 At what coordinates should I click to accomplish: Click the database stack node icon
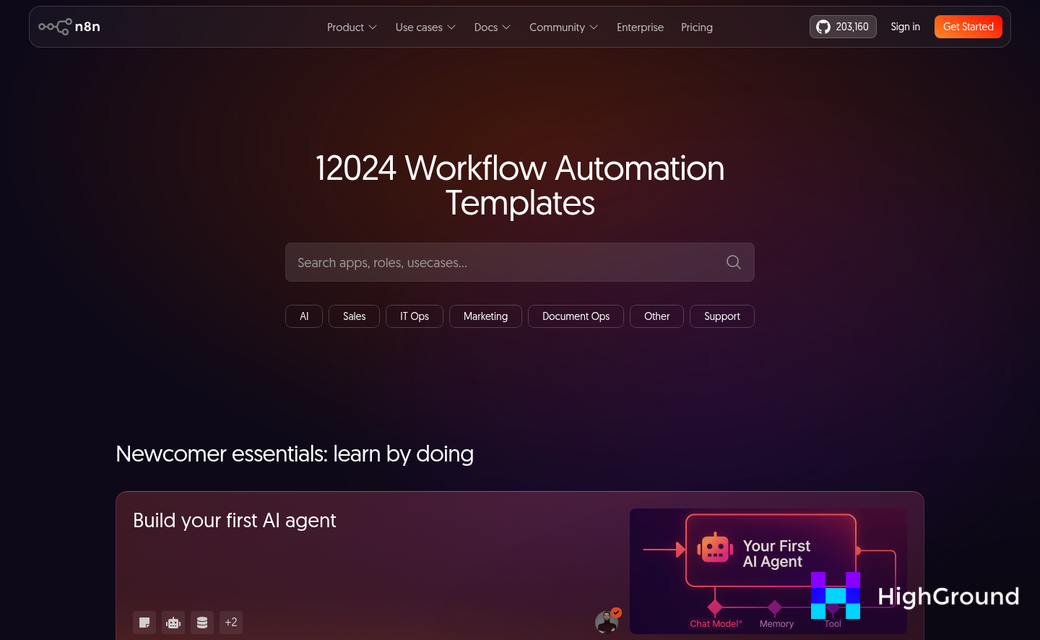coord(202,622)
